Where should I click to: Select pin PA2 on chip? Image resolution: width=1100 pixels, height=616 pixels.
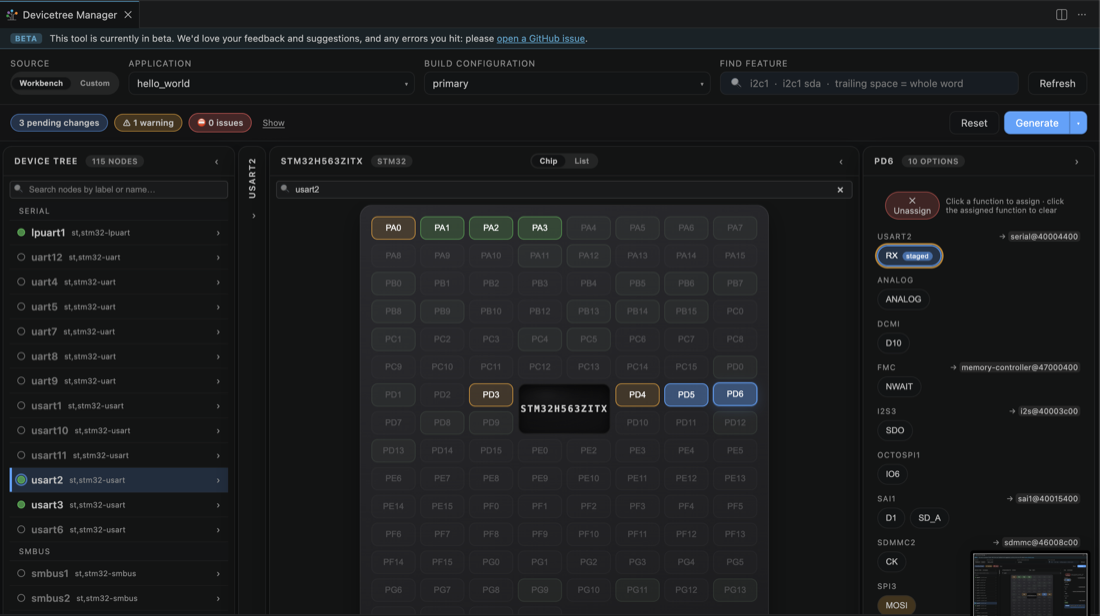pos(491,228)
